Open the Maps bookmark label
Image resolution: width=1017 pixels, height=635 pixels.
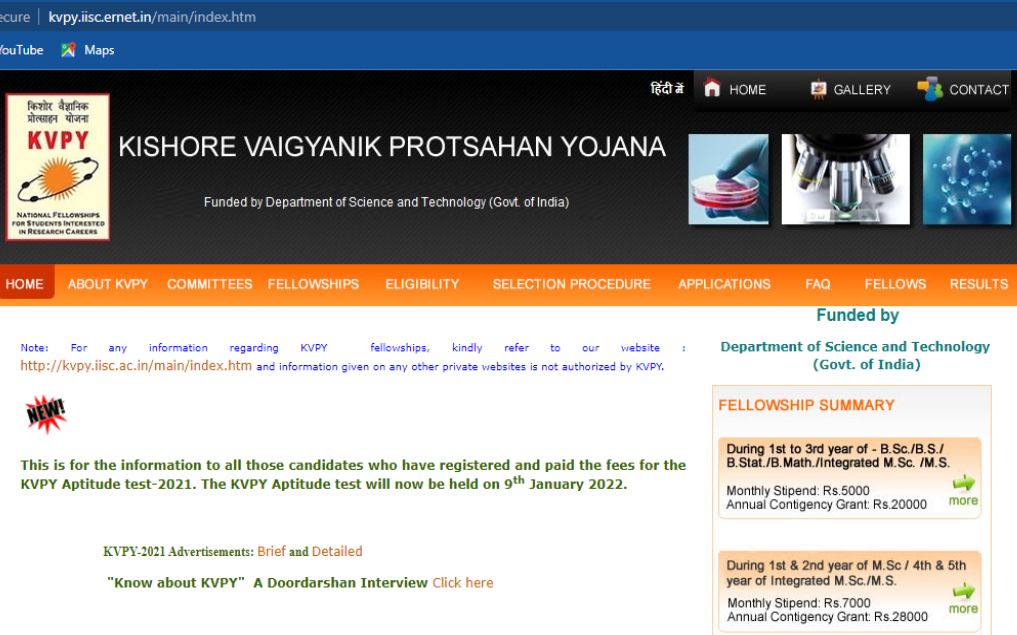click(99, 50)
